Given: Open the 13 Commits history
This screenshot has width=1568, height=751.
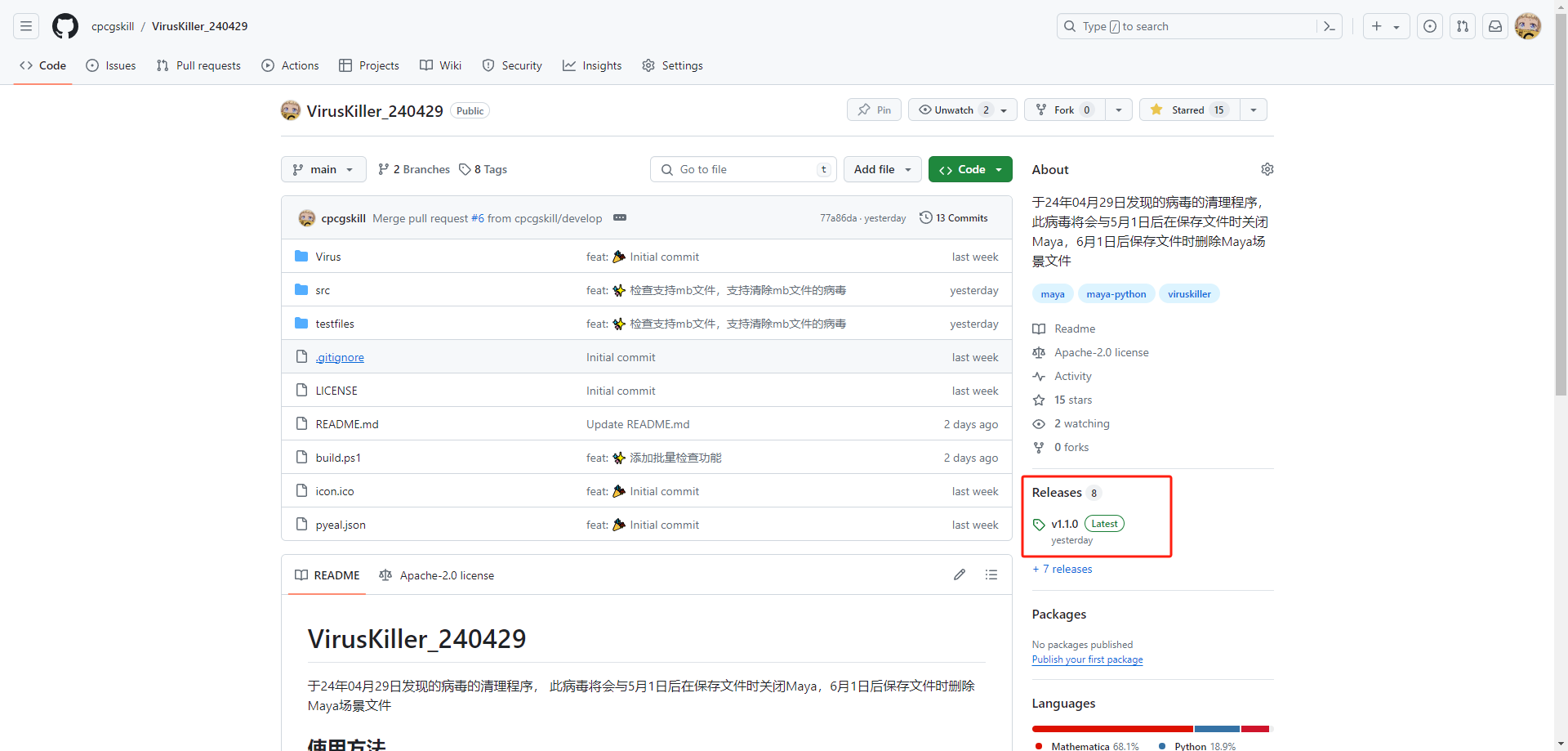Looking at the screenshot, I should coord(953,217).
